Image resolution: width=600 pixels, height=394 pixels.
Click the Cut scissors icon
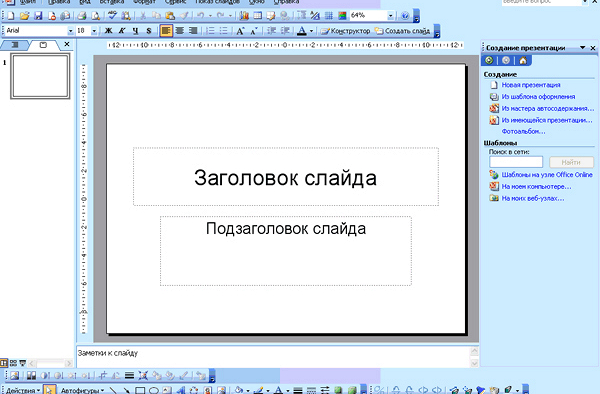(143, 16)
